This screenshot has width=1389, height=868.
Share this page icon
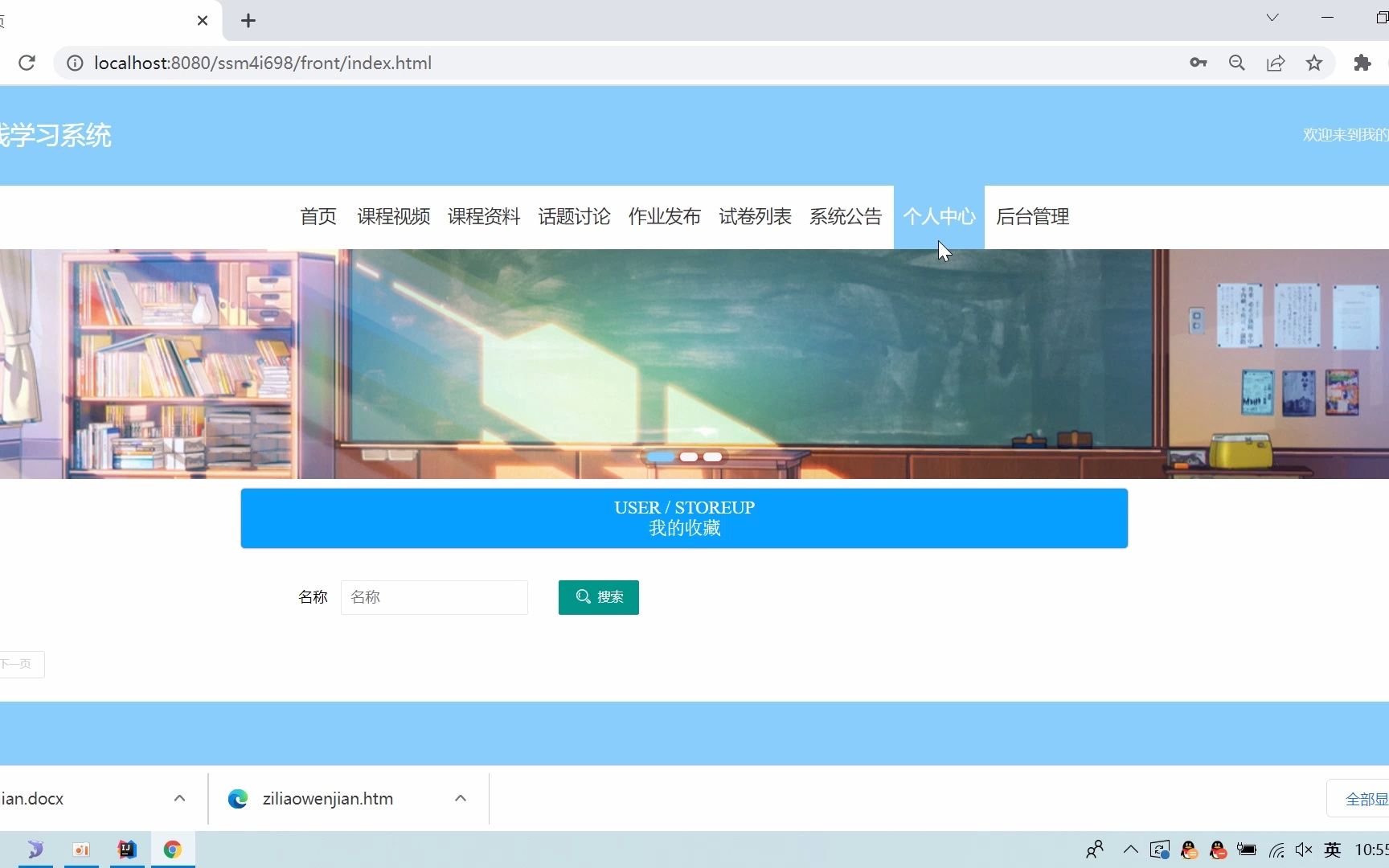point(1276,63)
